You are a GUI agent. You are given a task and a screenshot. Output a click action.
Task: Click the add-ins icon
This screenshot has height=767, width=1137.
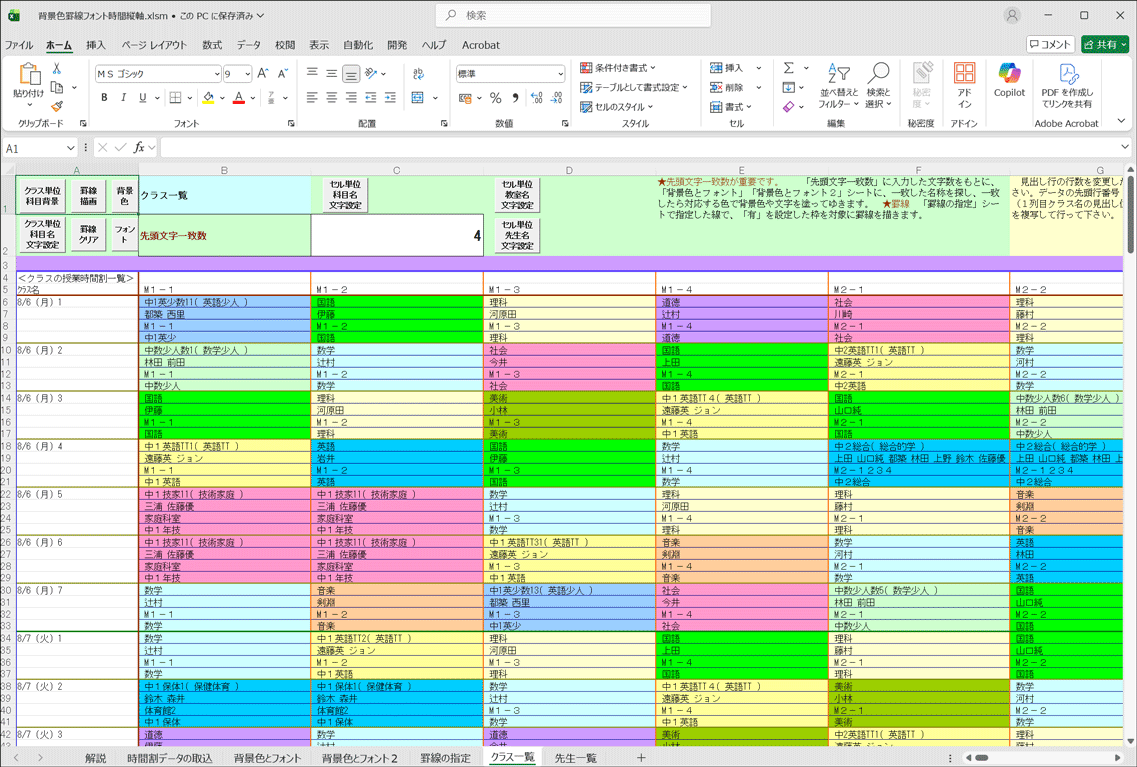(964, 81)
